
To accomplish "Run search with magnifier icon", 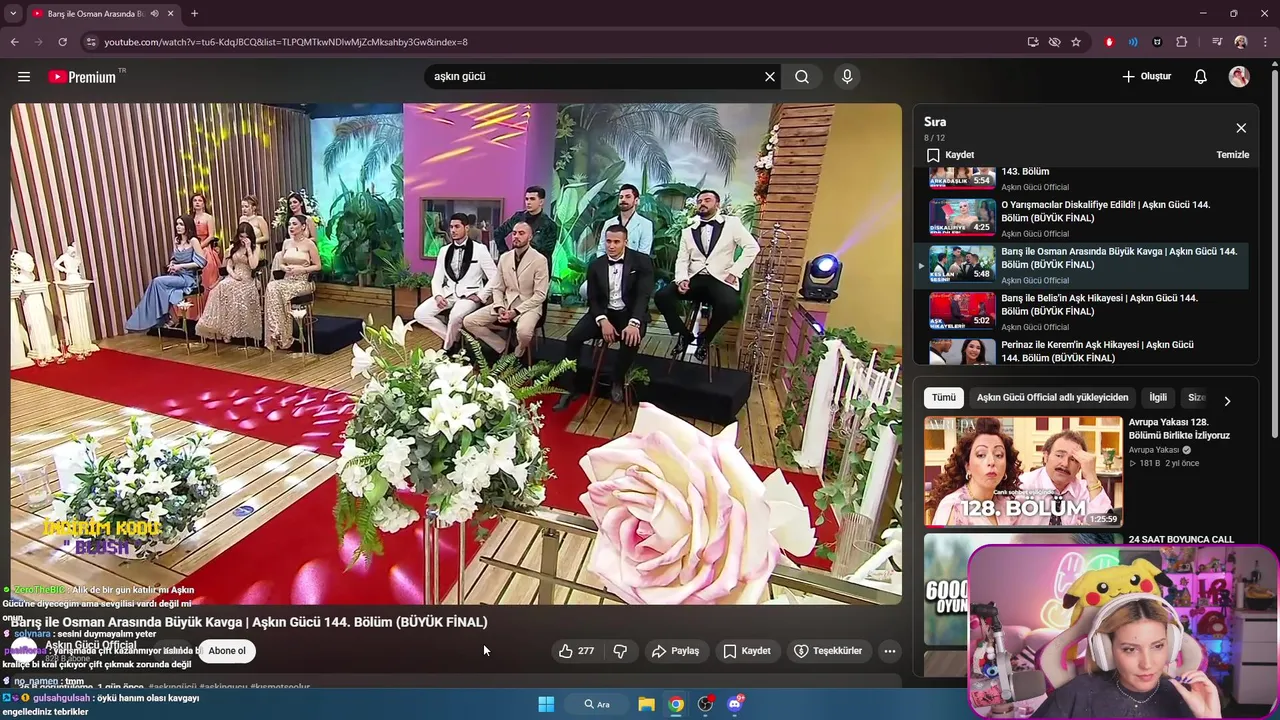I will click(802, 76).
